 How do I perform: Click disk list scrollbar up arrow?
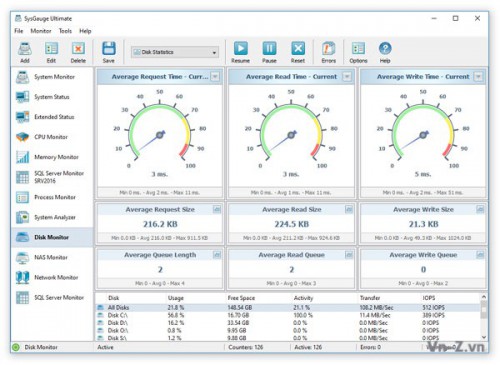pyautogui.click(x=484, y=297)
